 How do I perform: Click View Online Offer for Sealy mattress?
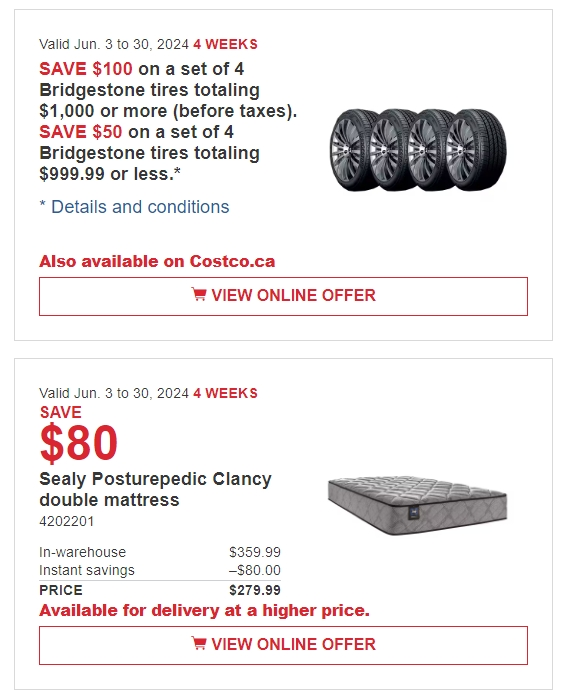pos(283,646)
